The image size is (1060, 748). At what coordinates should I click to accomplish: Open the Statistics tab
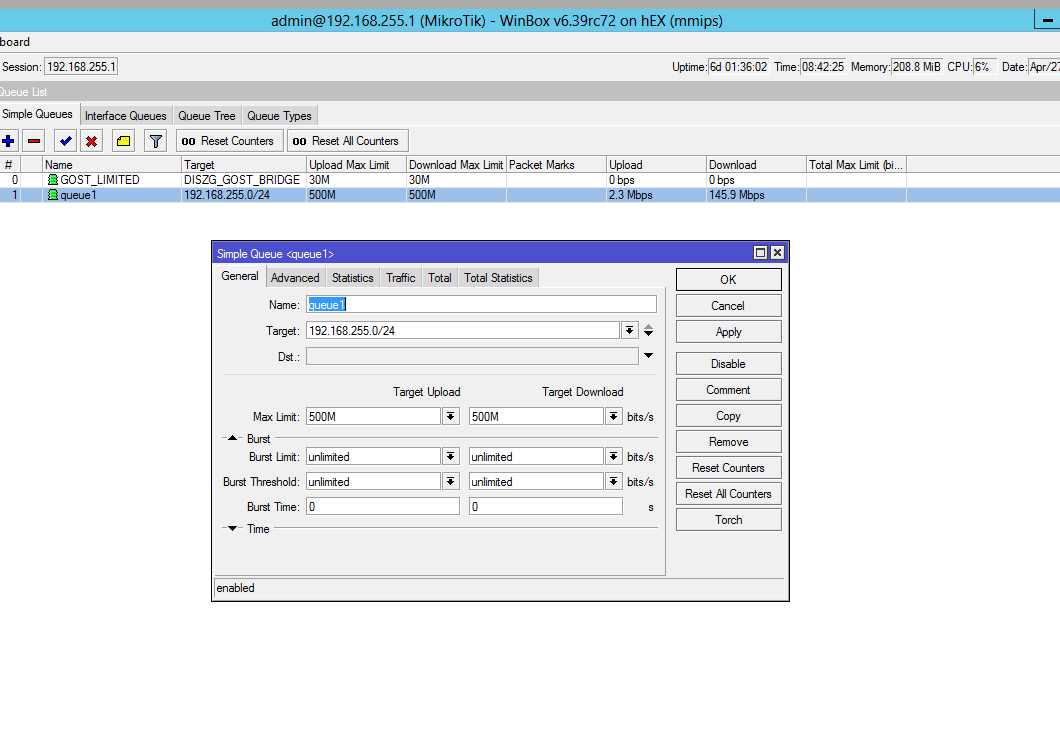pyautogui.click(x=352, y=278)
